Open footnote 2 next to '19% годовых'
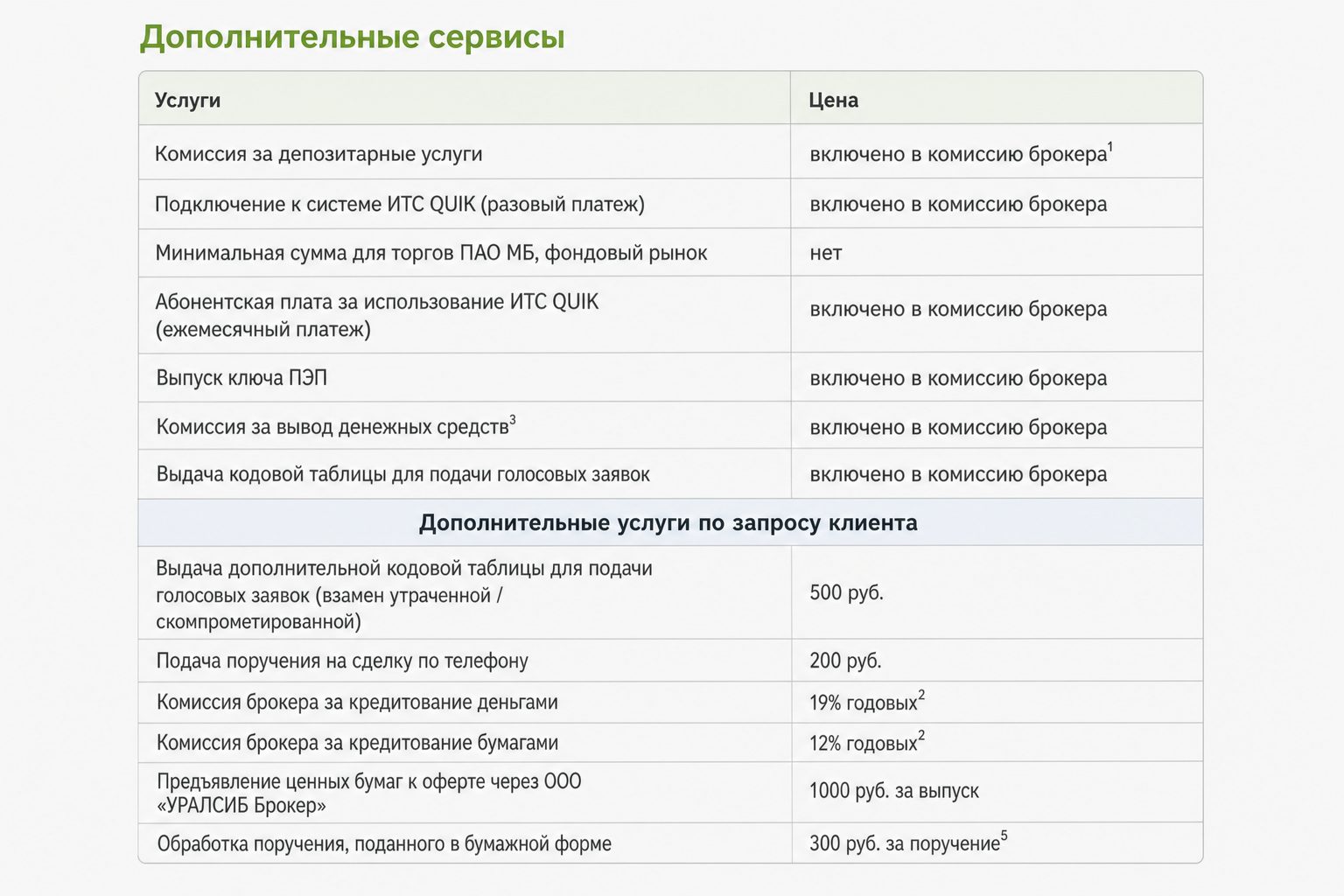The image size is (1344, 896). click(921, 695)
